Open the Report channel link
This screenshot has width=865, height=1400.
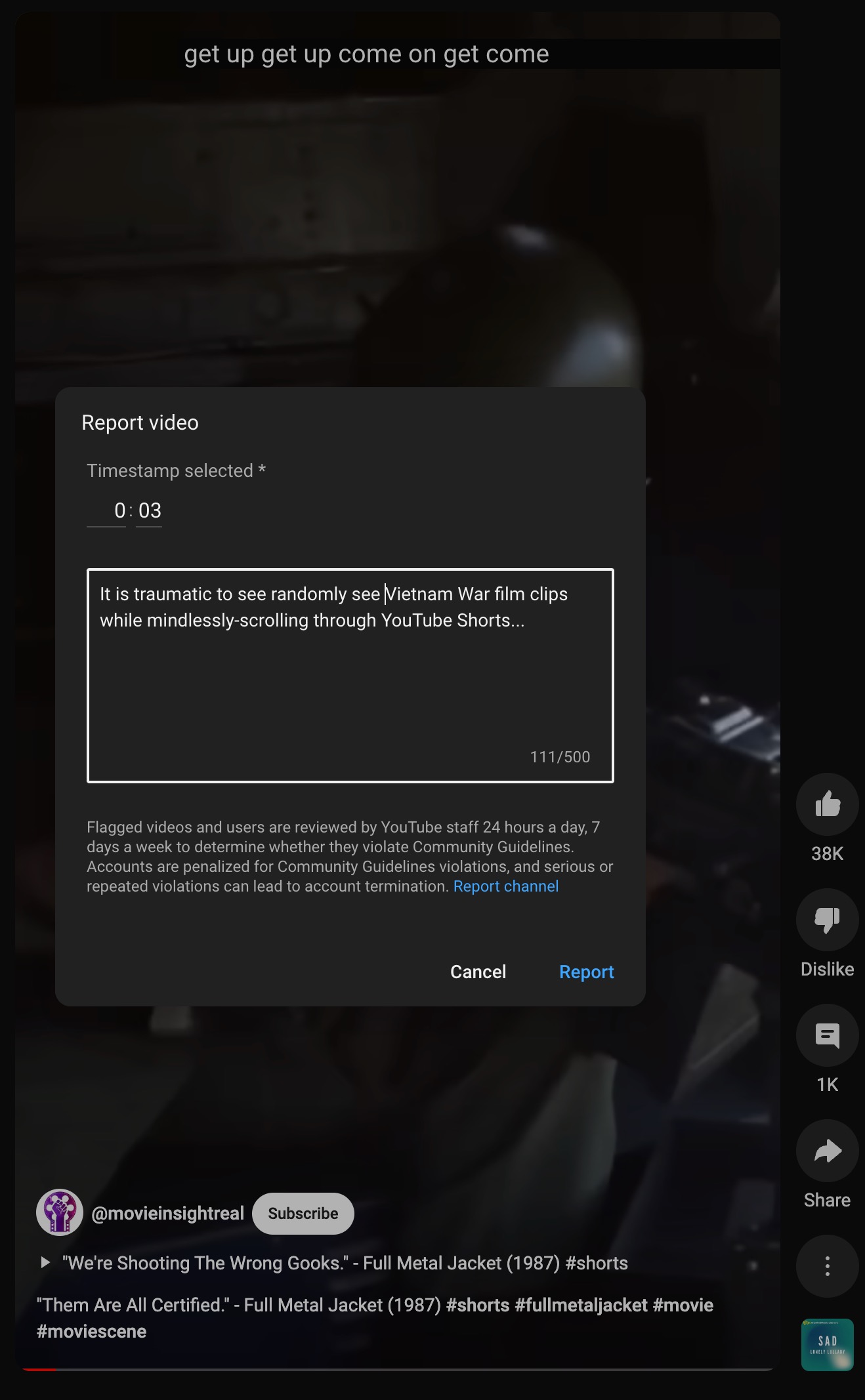(x=505, y=886)
